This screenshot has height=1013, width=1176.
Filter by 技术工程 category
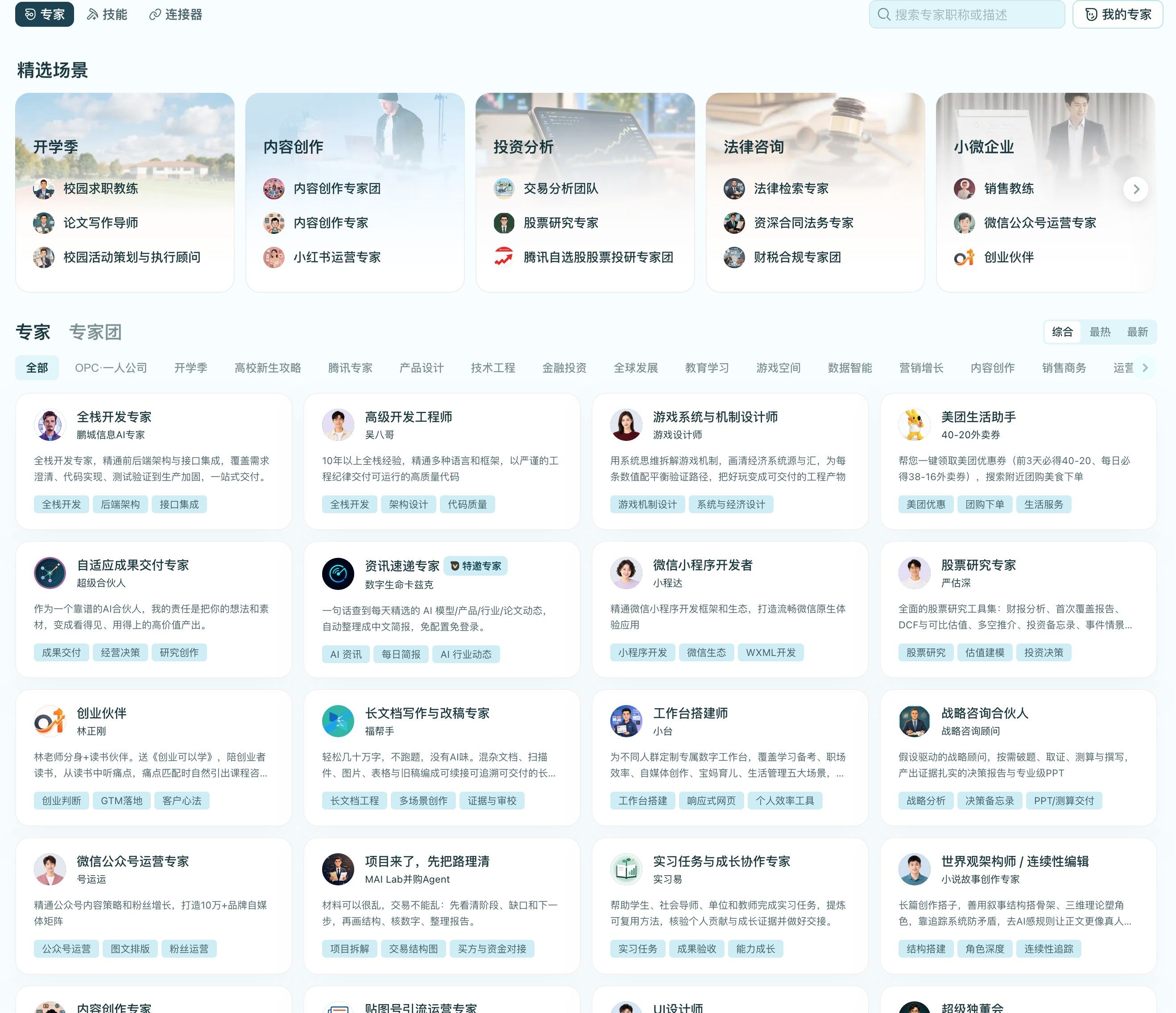[493, 368]
